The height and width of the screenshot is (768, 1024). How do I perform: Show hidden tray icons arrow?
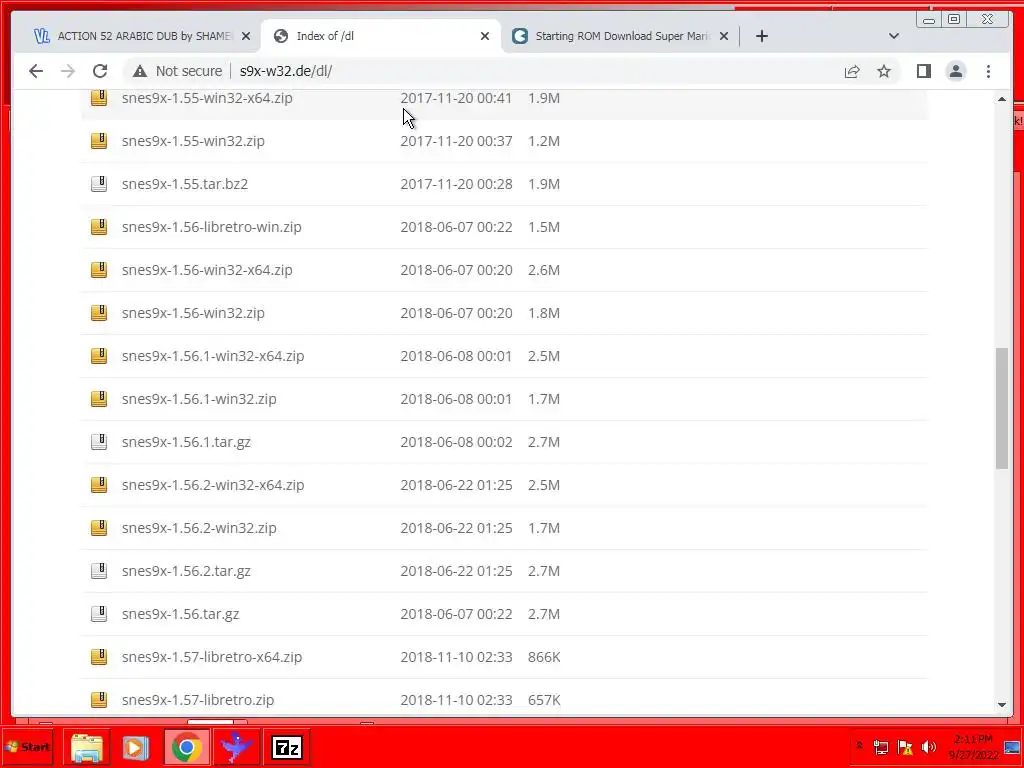pos(859,746)
